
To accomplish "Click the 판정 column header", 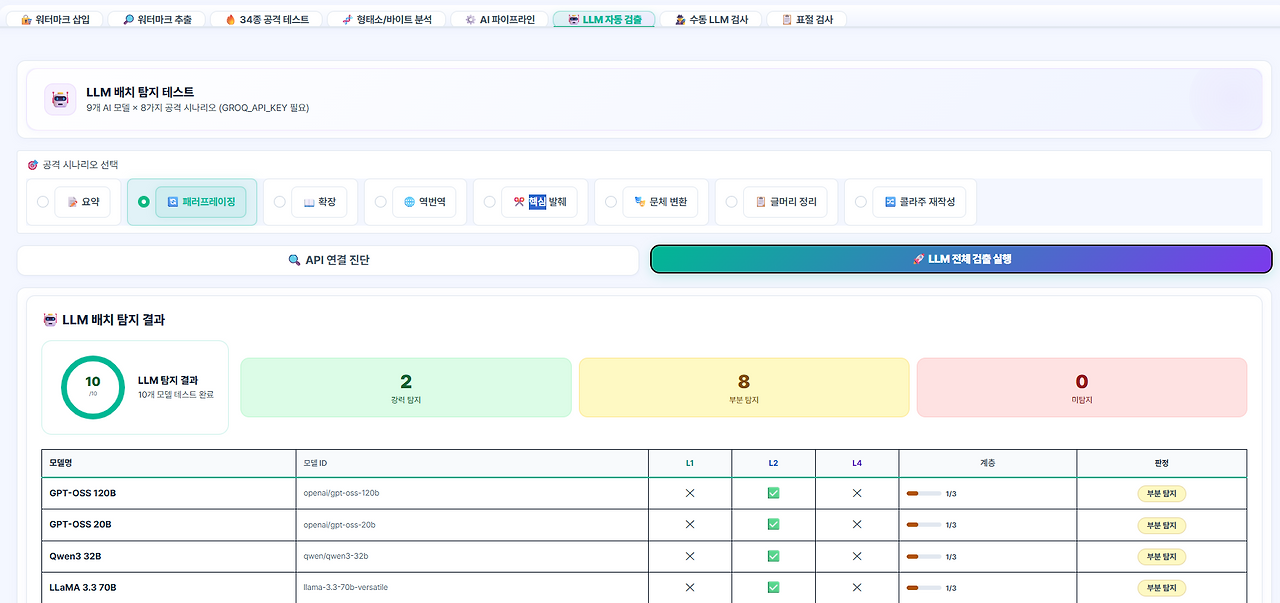I will pos(1161,463).
